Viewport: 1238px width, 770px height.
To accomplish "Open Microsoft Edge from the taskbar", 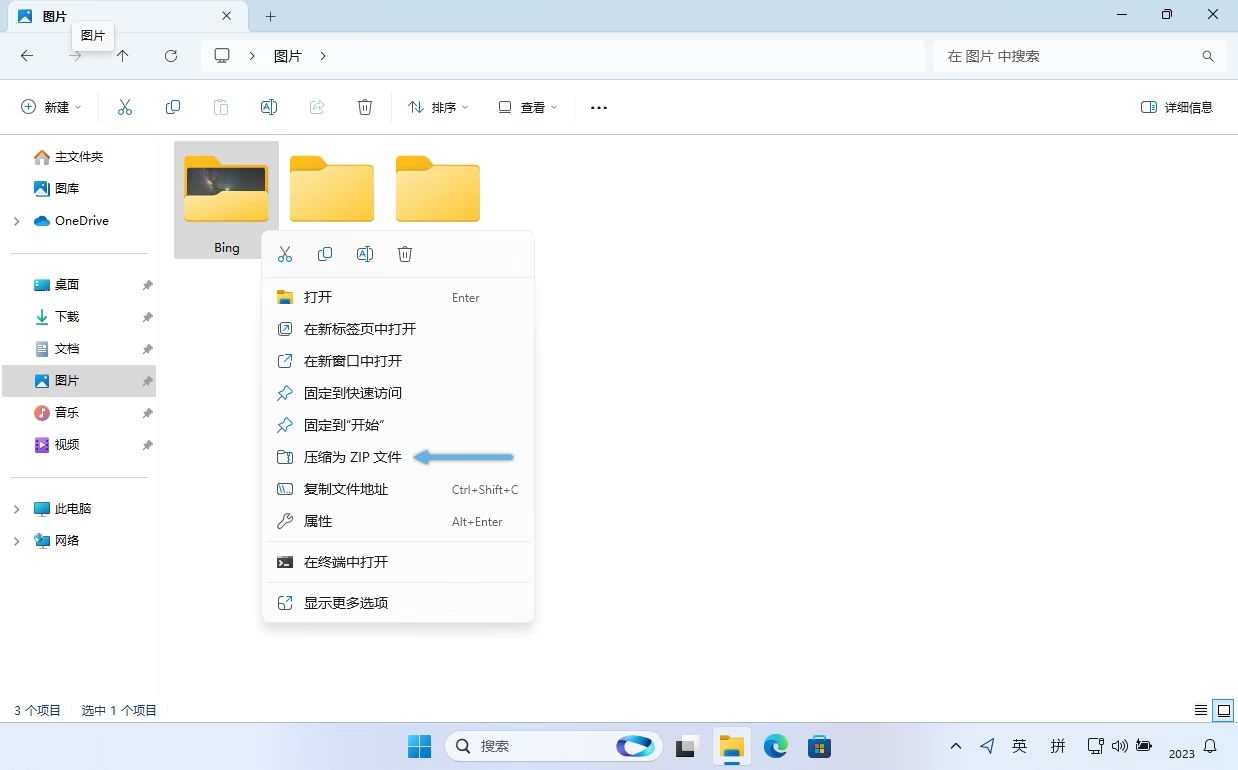I will pos(776,746).
